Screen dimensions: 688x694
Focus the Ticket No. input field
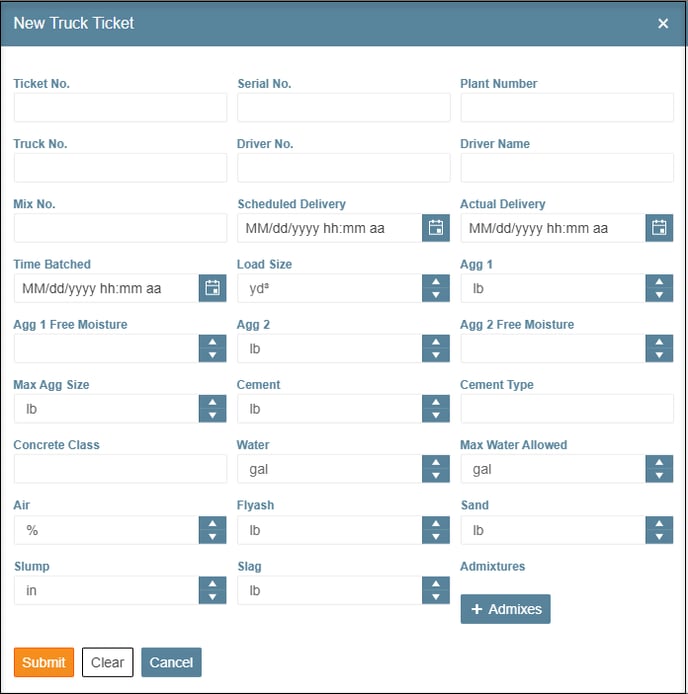pos(120,108)
